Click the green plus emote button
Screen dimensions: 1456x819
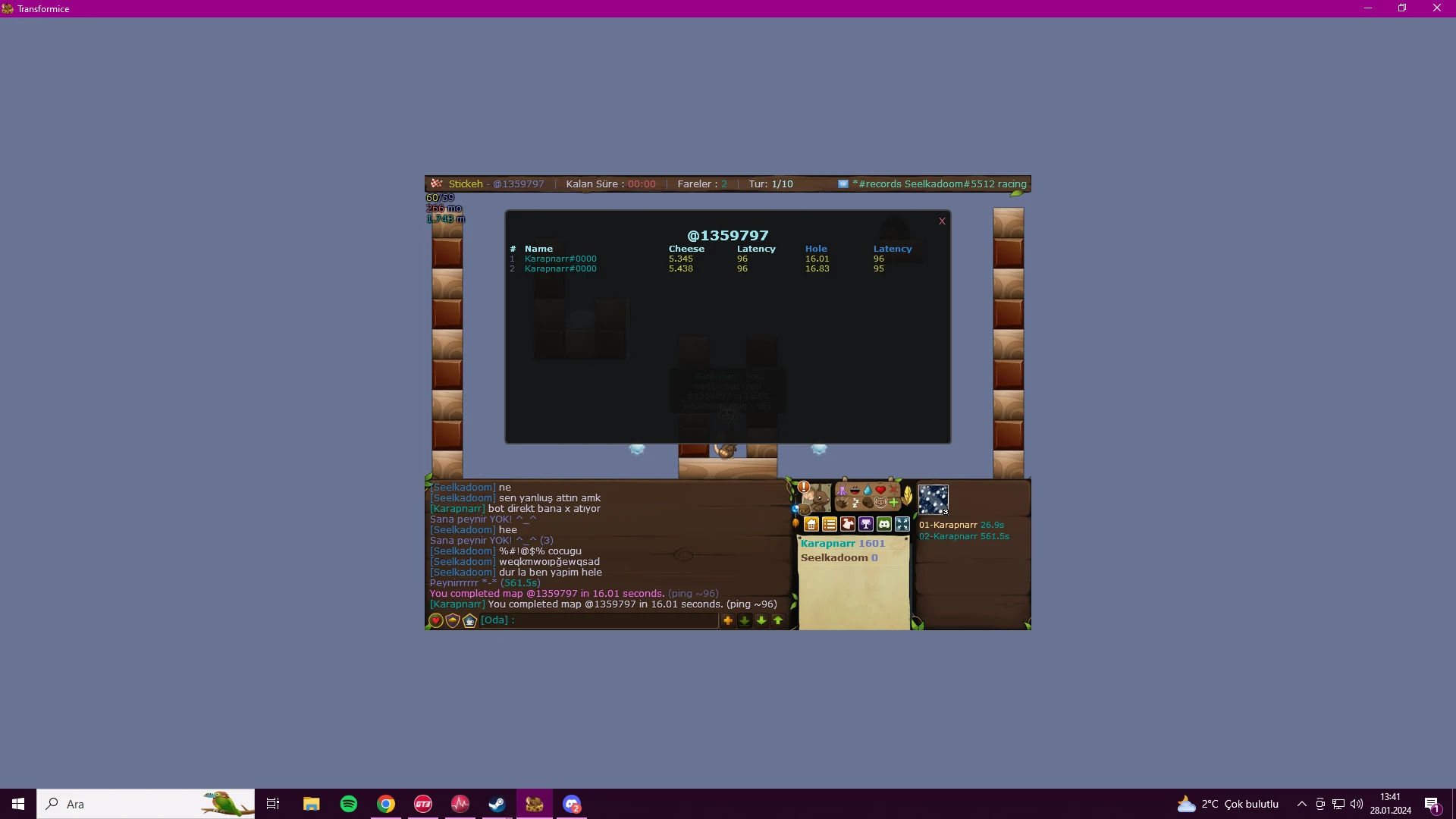pos(893,503)
